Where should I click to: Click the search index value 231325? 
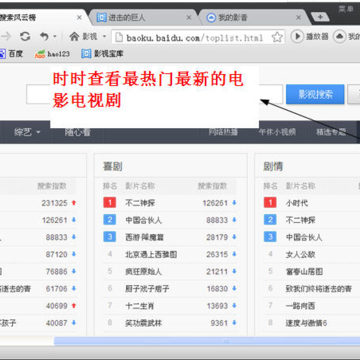click(54, 203)
